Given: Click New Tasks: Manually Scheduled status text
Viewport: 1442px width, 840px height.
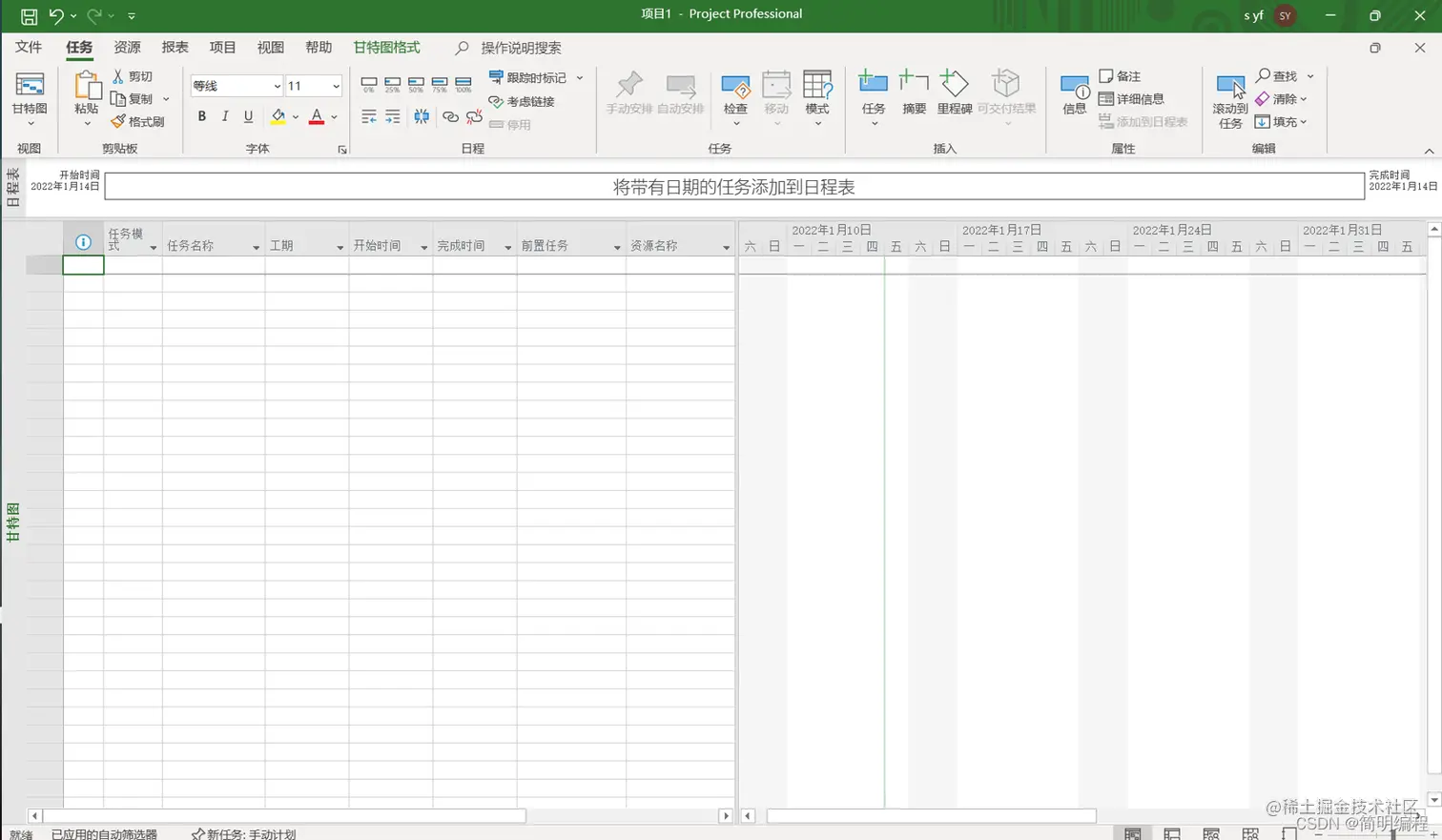Looking at the screenshot, I should coord(244,834).
